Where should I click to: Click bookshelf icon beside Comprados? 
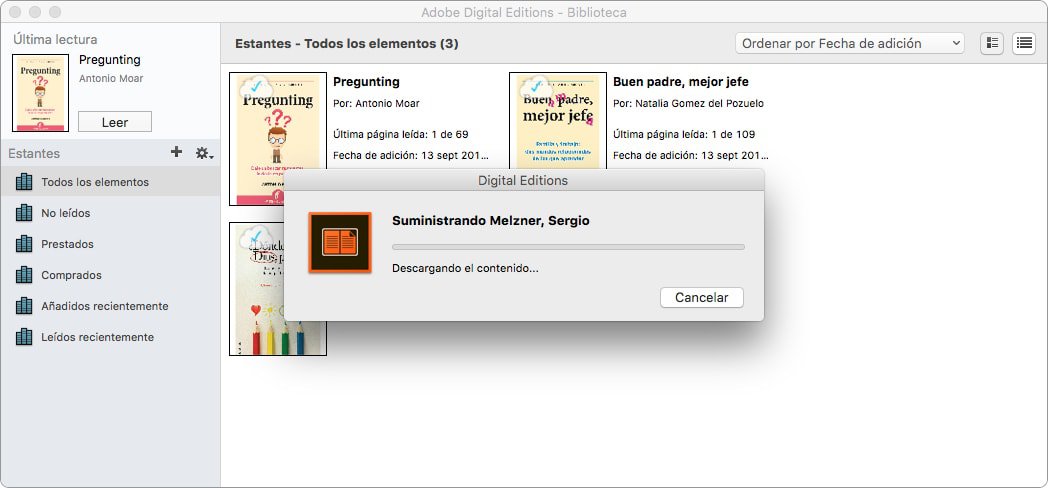(24, 275)
